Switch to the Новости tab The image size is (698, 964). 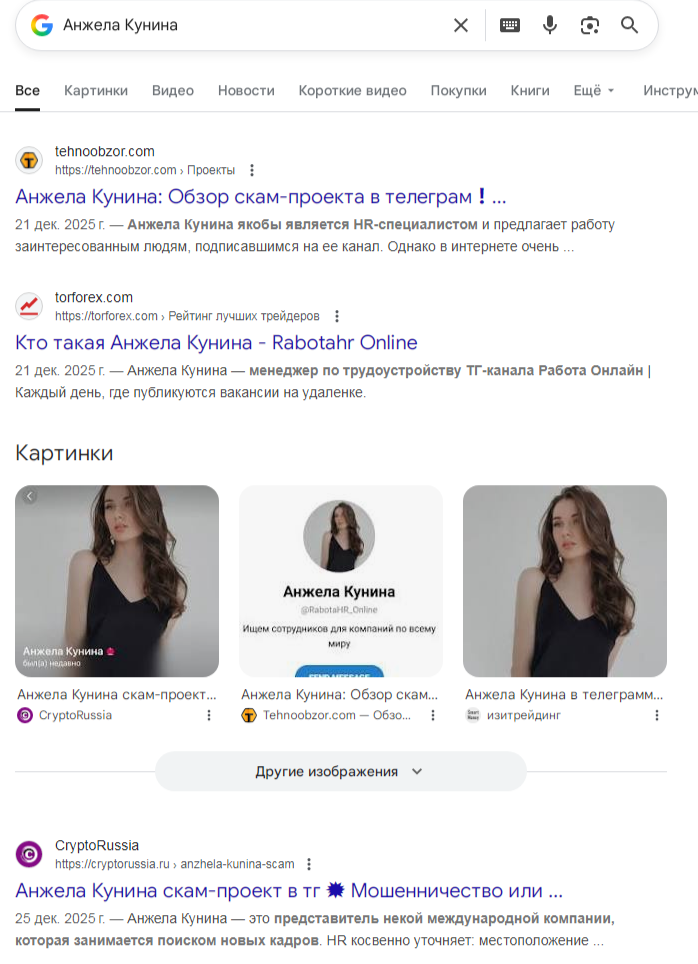[x=246, y=90]
